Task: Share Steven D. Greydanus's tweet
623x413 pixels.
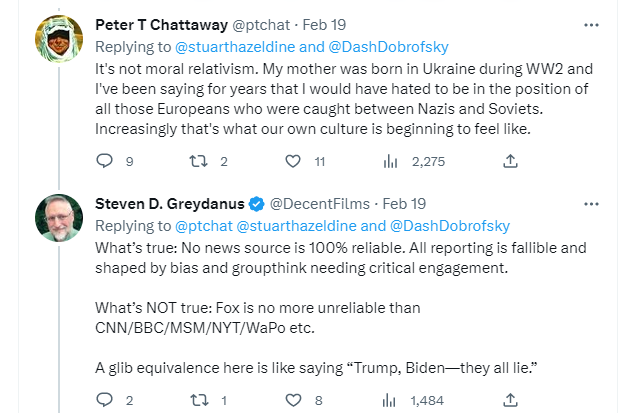Action: (511, 400)
